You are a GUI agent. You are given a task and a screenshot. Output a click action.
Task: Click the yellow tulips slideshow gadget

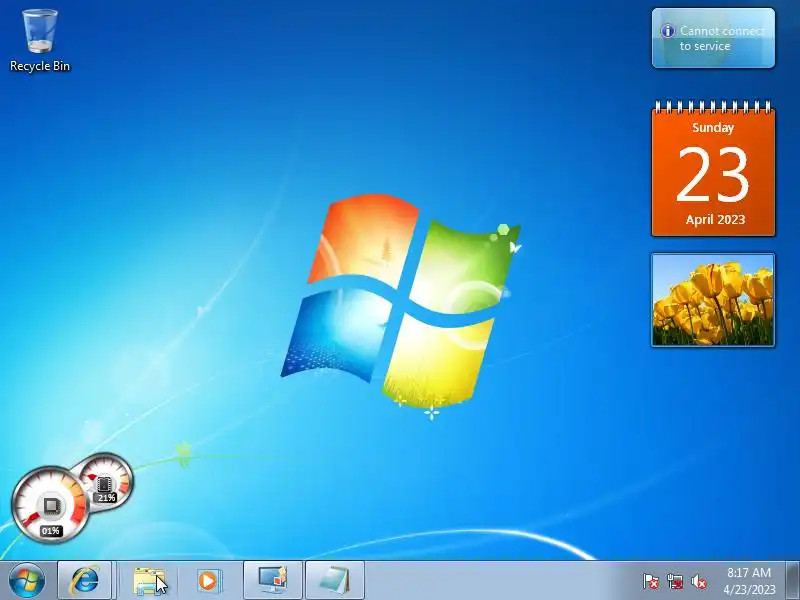tap(713, 300)
